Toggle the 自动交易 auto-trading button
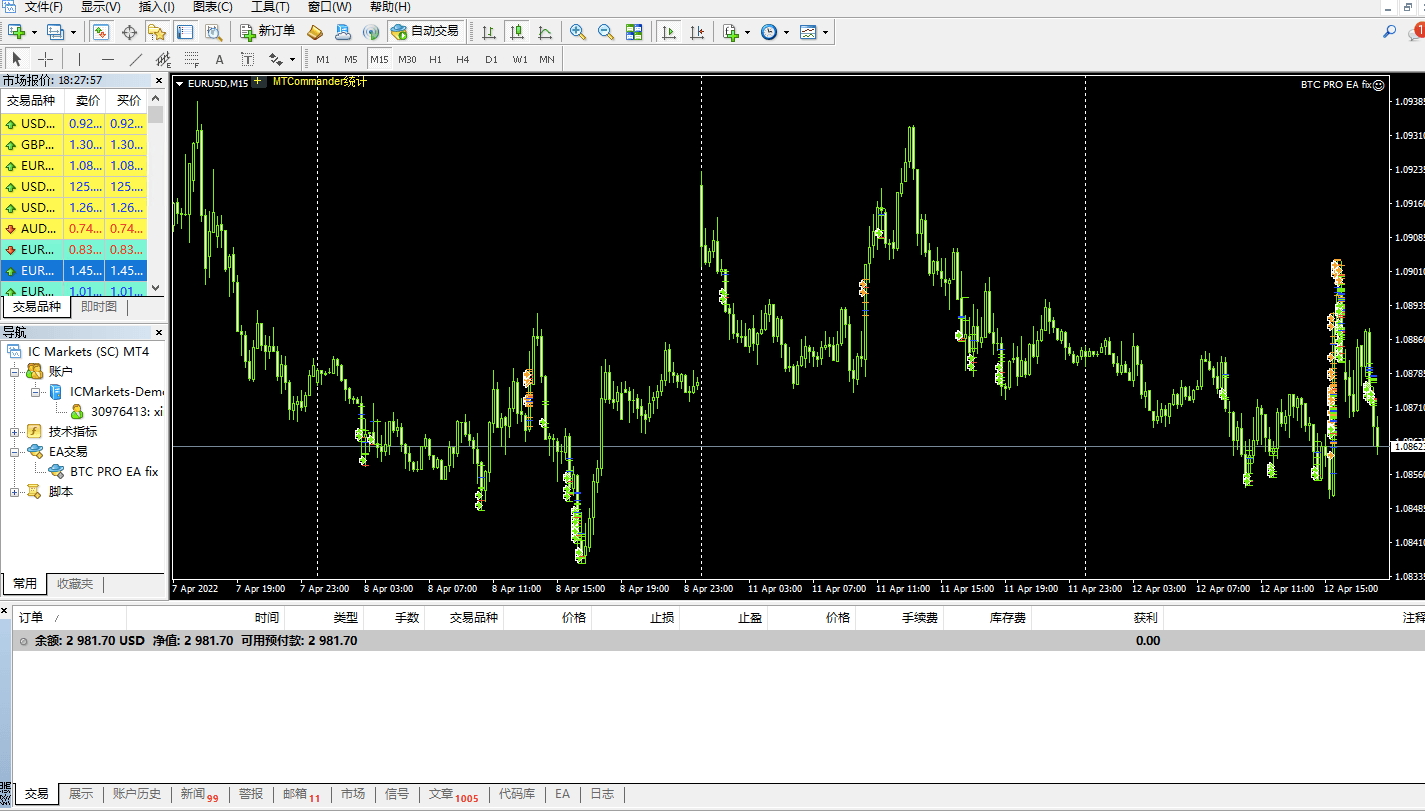This screenshot has height=812, width=1425. coord(426,31)
